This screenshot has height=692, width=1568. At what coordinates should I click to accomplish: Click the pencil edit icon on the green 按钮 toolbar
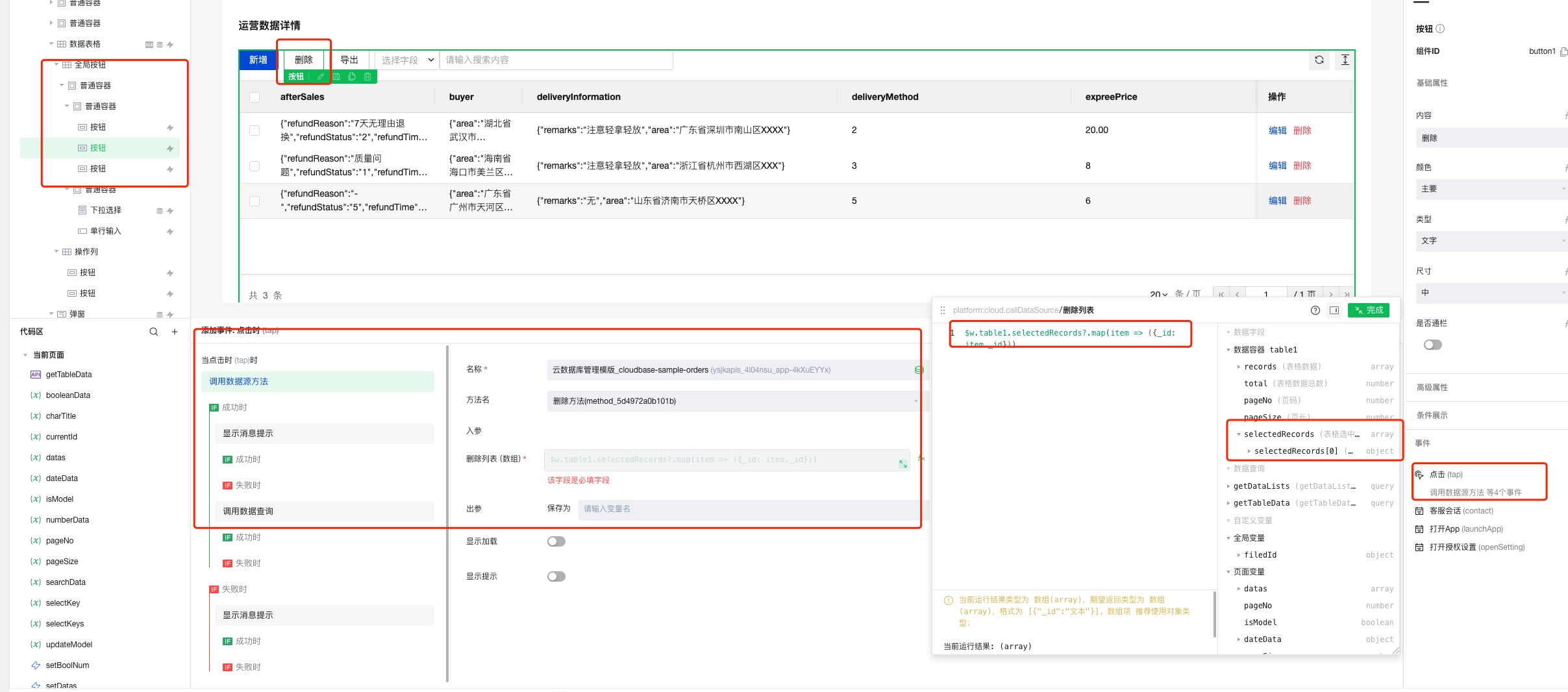320,77
